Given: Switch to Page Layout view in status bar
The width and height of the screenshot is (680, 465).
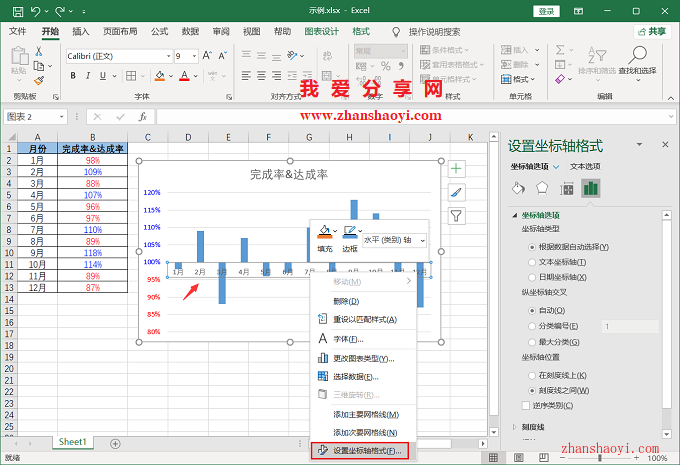Looking at the screenshot, I should click(x=519, y=458).
